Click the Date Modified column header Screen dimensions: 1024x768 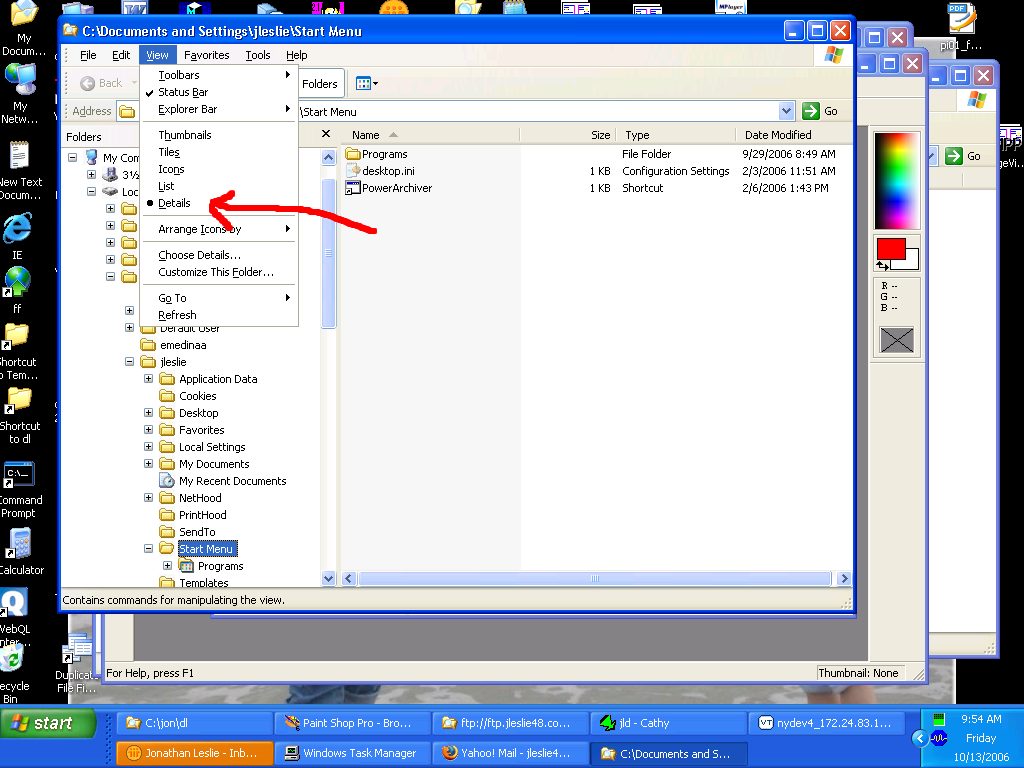pos(778,135)
